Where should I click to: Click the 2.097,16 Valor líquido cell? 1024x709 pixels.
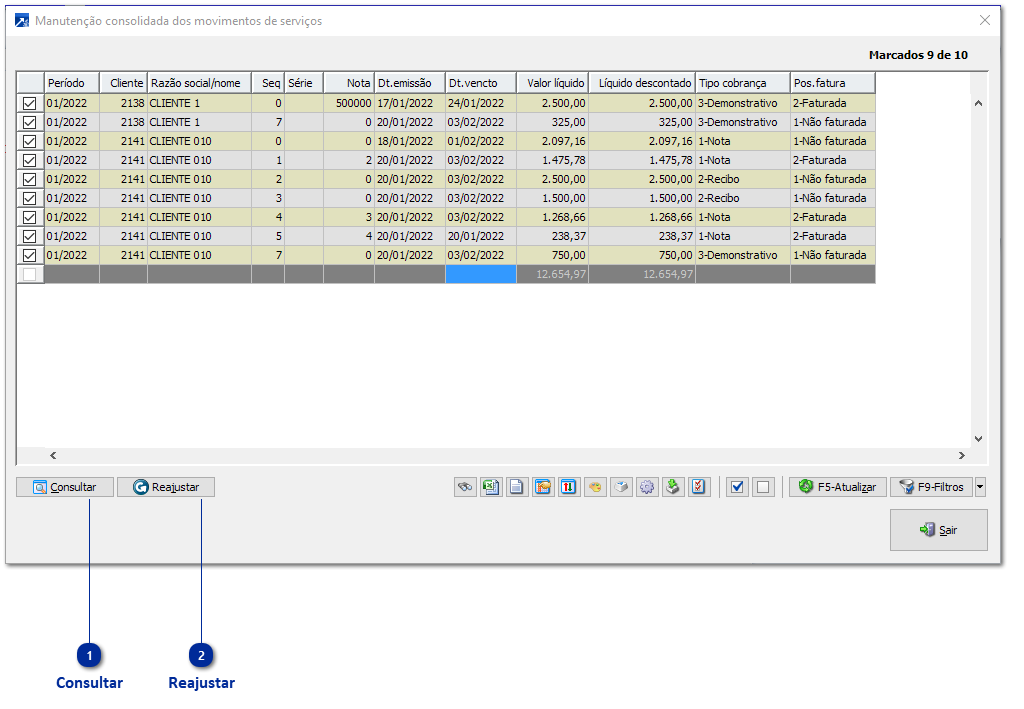(553, 141)
